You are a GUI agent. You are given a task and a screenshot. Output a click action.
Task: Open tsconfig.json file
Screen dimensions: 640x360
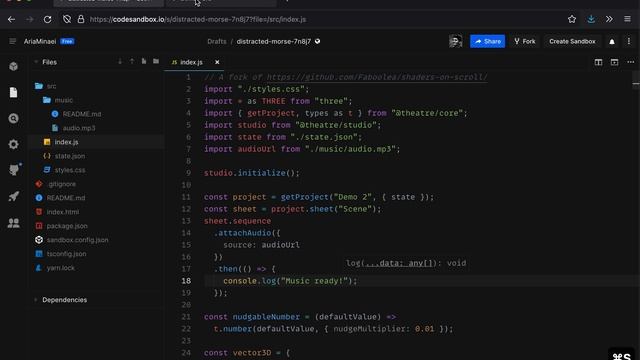click(66, 254)
